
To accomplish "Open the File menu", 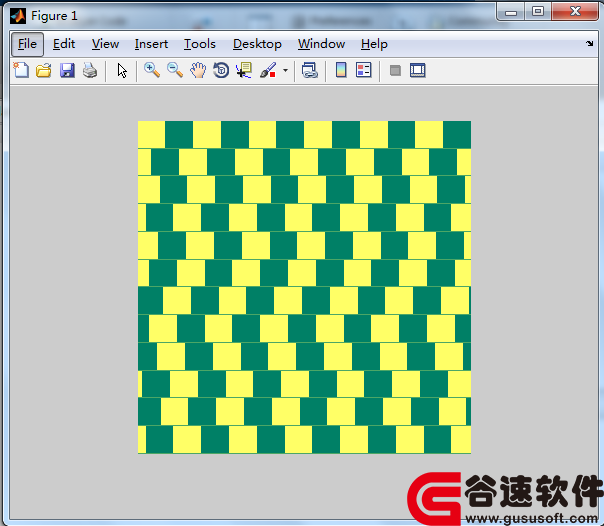I will point(27,44).
